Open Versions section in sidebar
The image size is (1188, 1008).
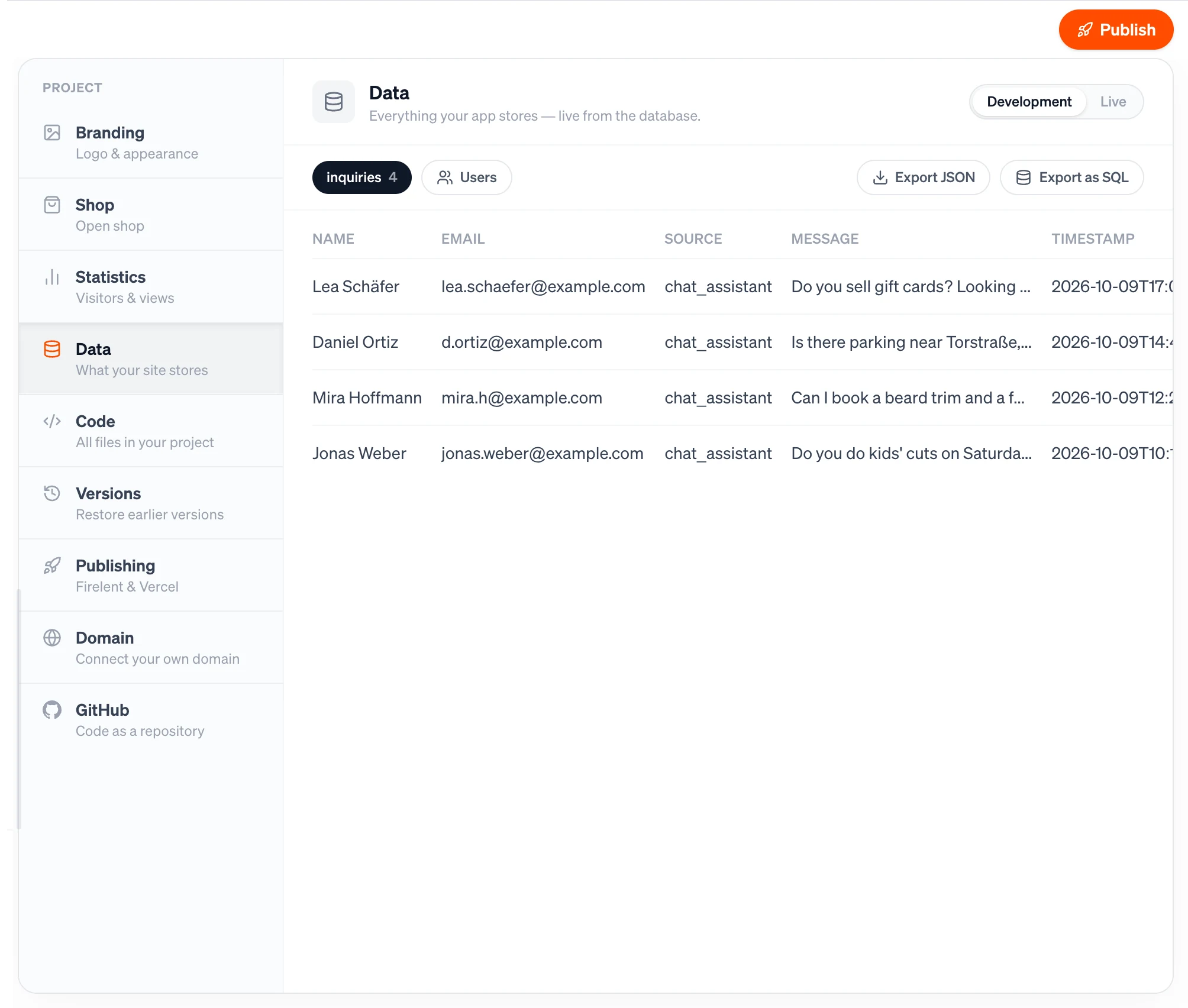[151, 503]
